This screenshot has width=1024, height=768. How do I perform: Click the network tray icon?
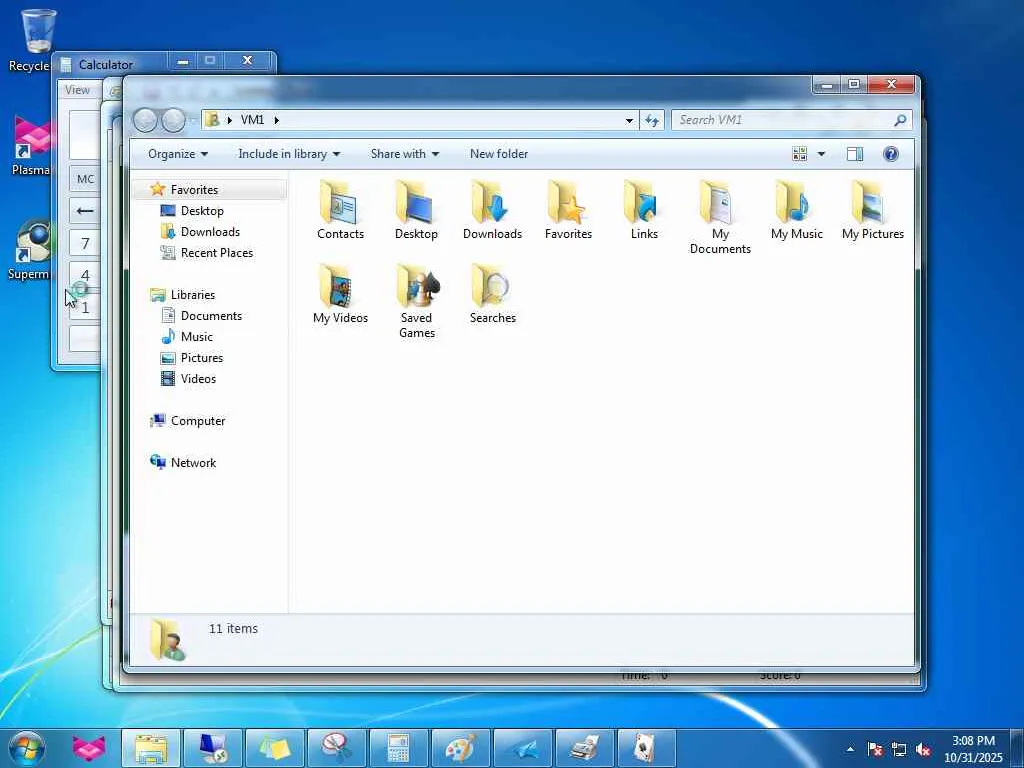pos(899,749)
